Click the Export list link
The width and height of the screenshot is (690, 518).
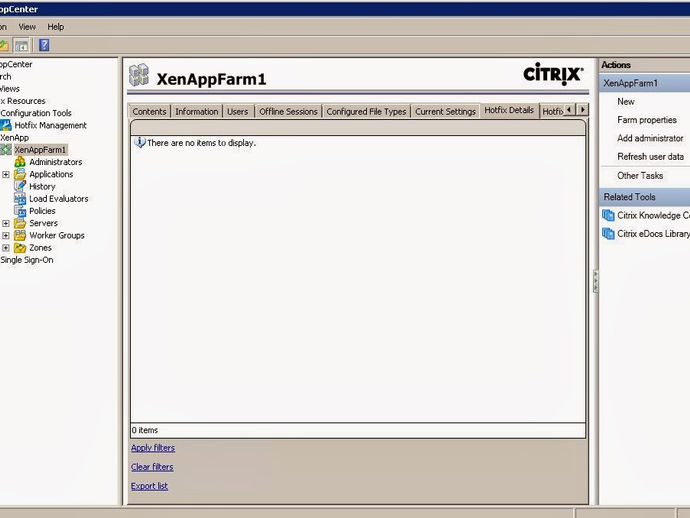click(149, 486)
